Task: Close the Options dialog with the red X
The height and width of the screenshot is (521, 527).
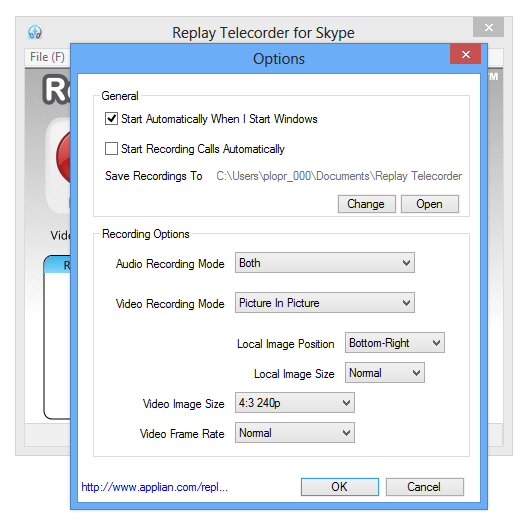Action: [465, 54]
